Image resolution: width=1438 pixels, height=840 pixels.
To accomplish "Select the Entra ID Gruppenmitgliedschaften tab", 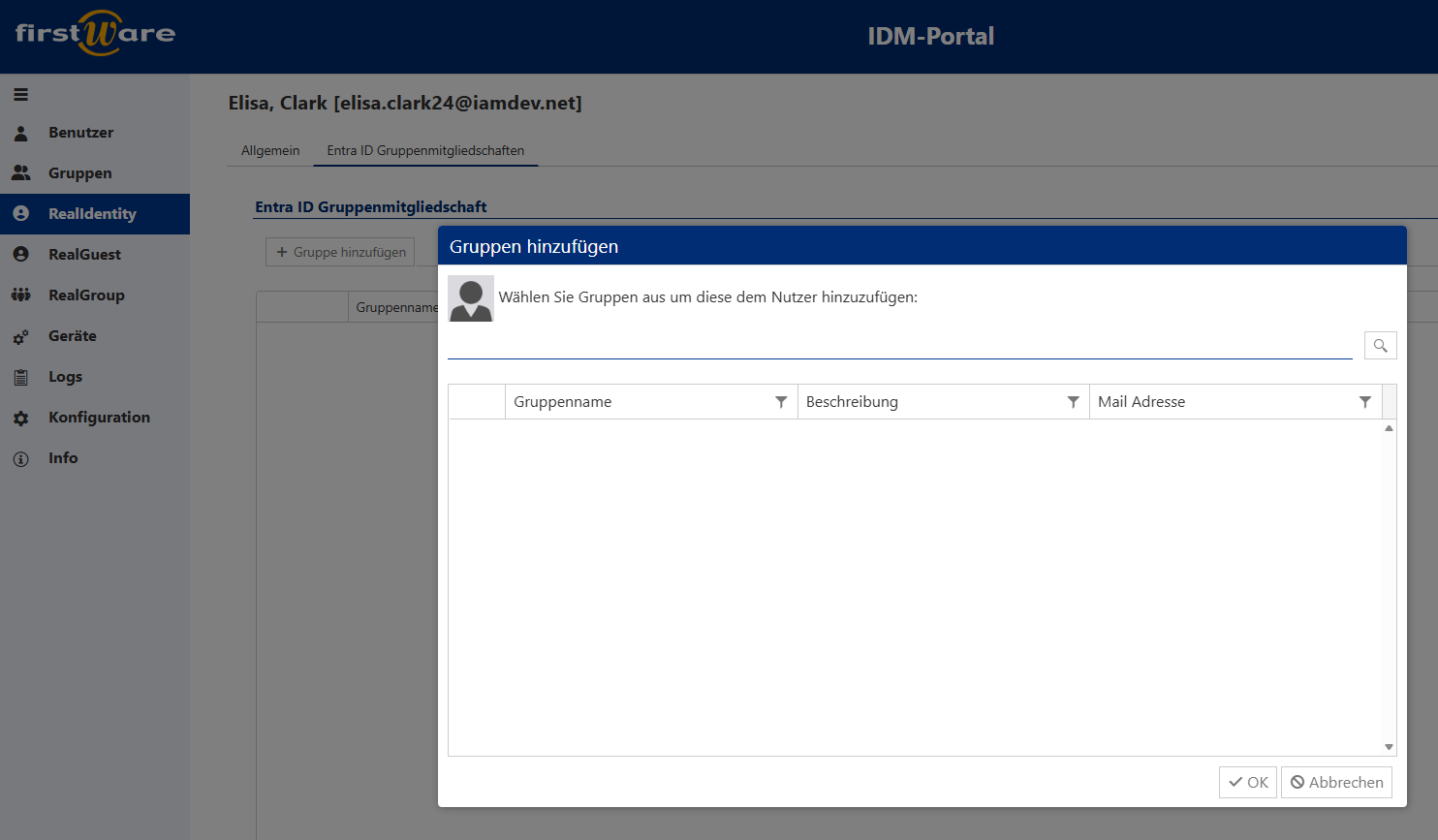I will click(425, 150).
